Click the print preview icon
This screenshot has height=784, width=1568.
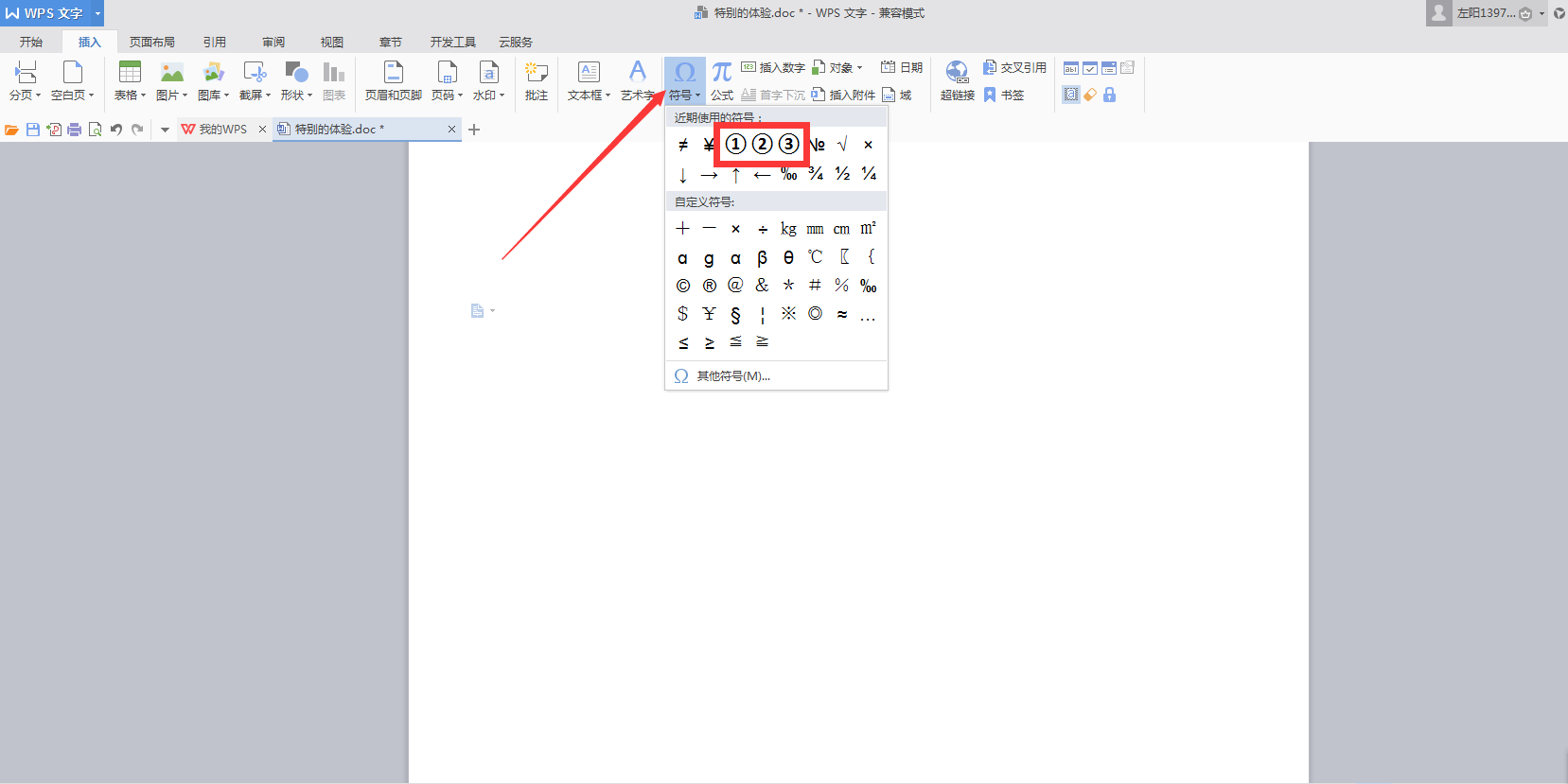coord(96,130)
